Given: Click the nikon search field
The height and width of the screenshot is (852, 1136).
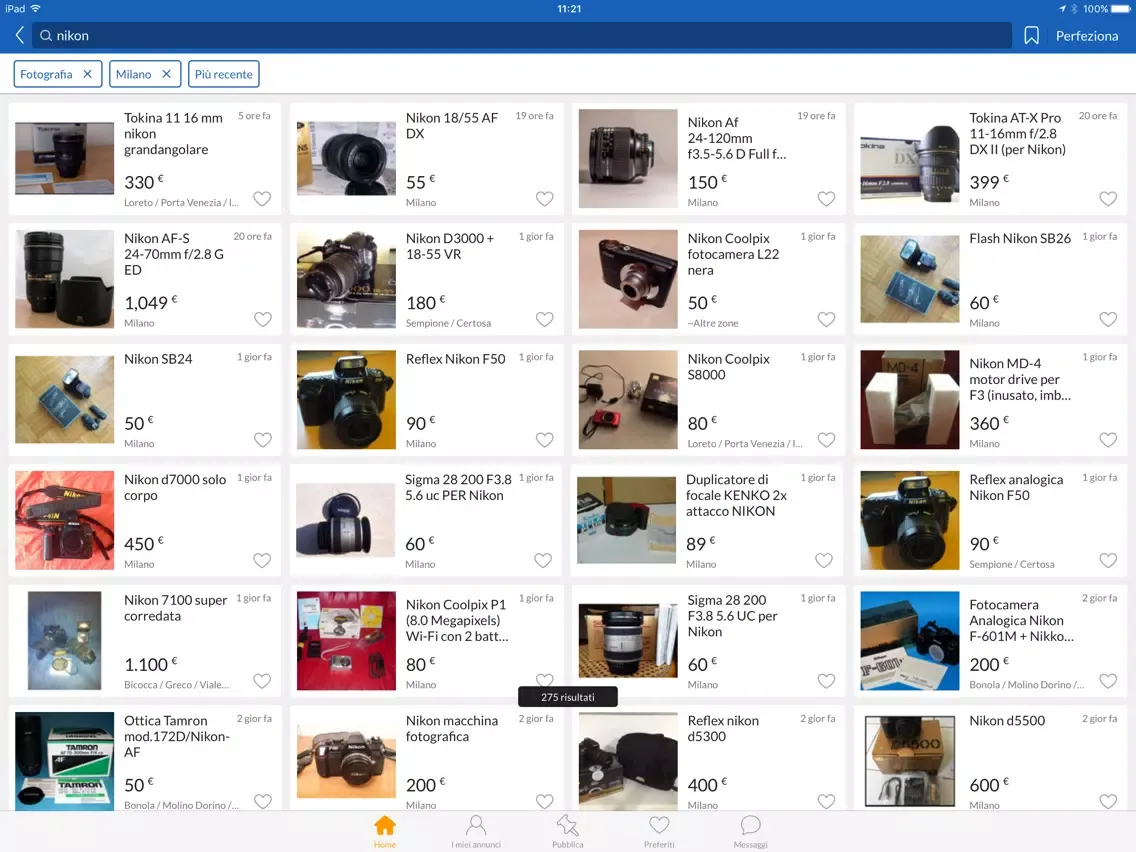Looking at the screenshot, I should tap(522, 36).
